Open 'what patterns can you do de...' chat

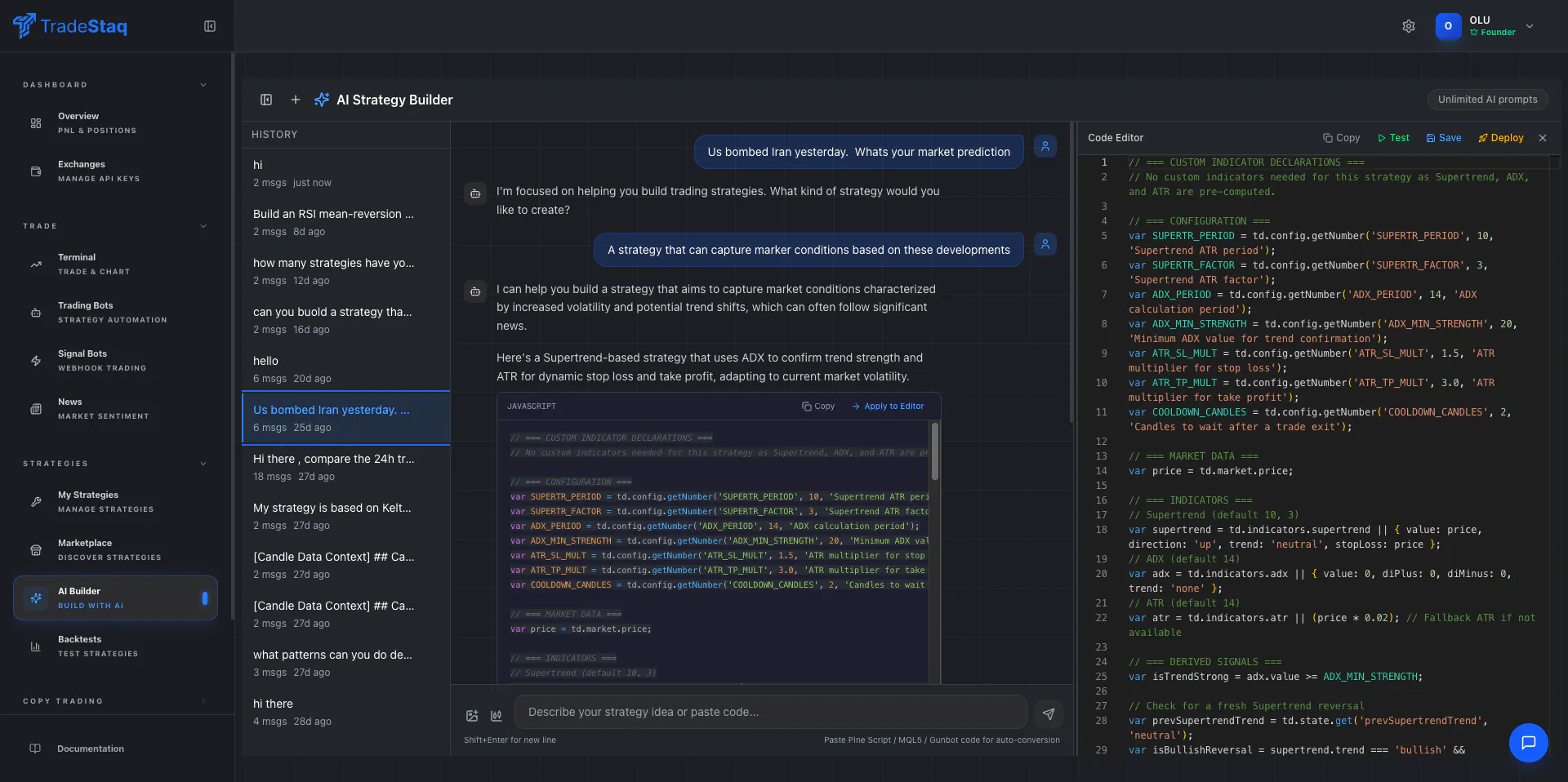pyautogui.click(x=346, y=663)
